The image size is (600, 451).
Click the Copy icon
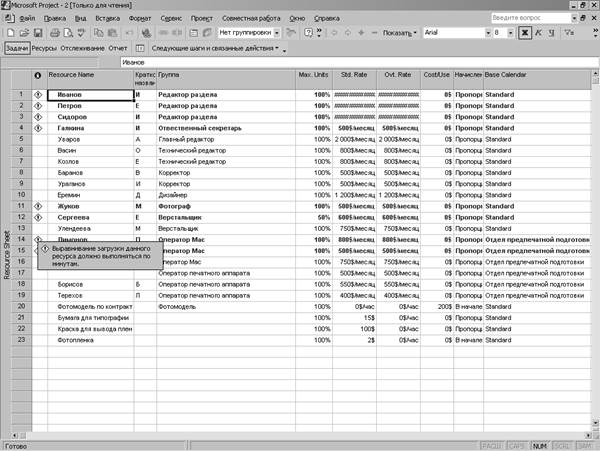click(x=99, y=33)
